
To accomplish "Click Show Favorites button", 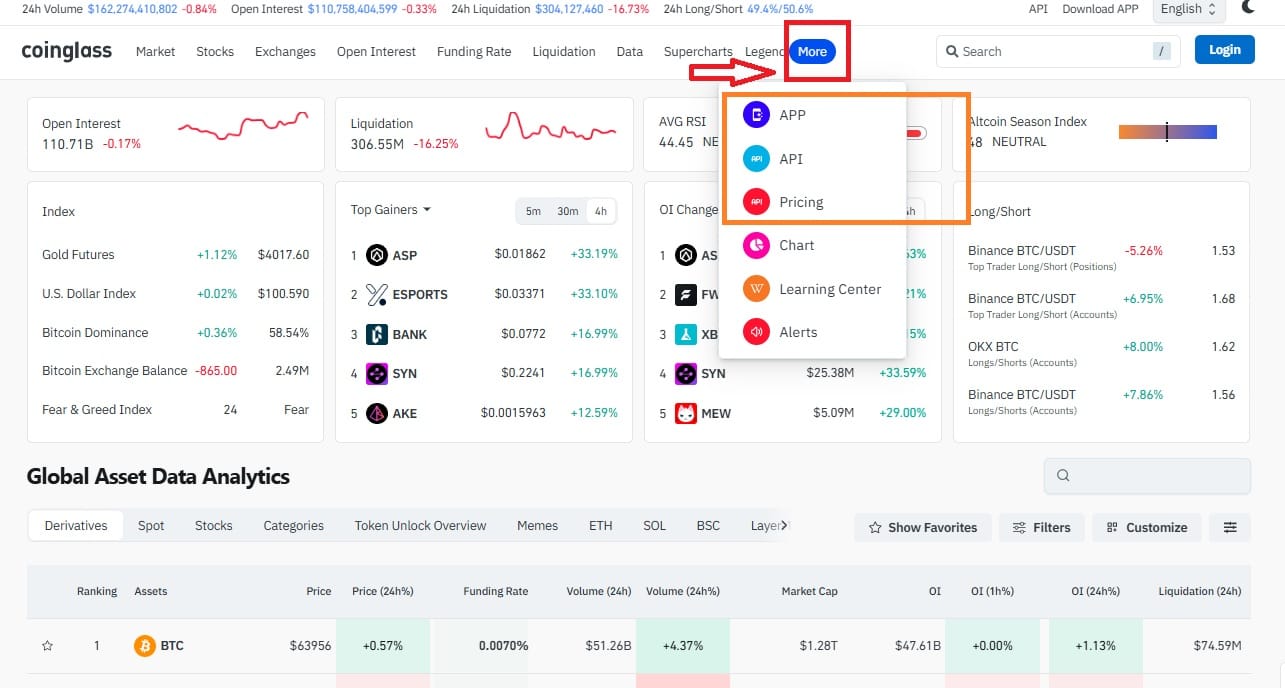I will coord(923,527).
